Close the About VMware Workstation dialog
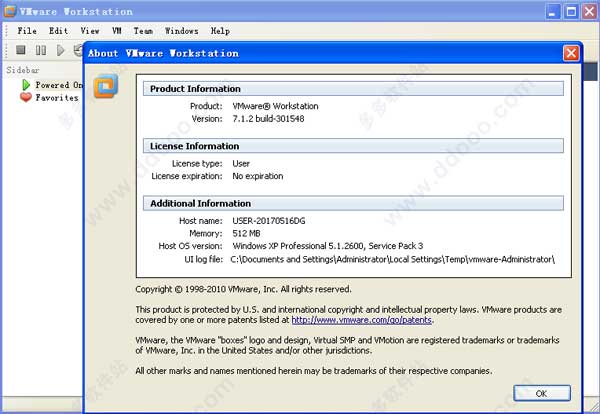The image size is (600, 414). coord(571,53)
